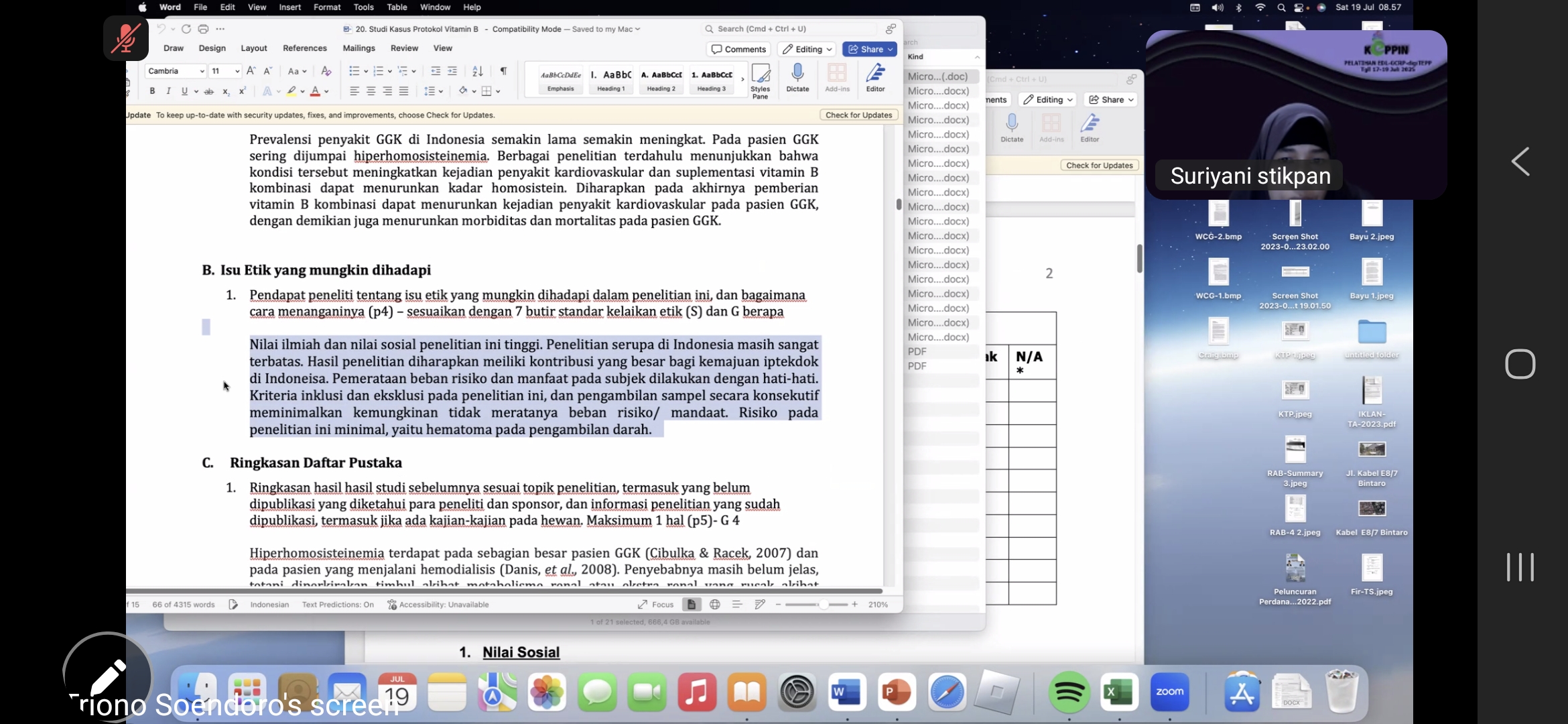Image resolution: width=1568 pixels, height=724 pixels.
Task: Apply the red font color swatch
Action: 315,91
